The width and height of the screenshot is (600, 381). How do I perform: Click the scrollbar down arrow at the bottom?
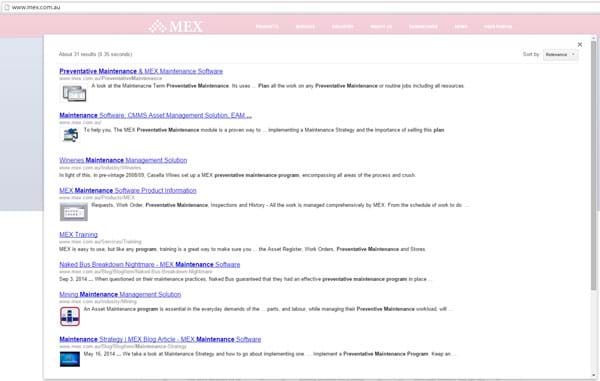click(x=593, y=375)
